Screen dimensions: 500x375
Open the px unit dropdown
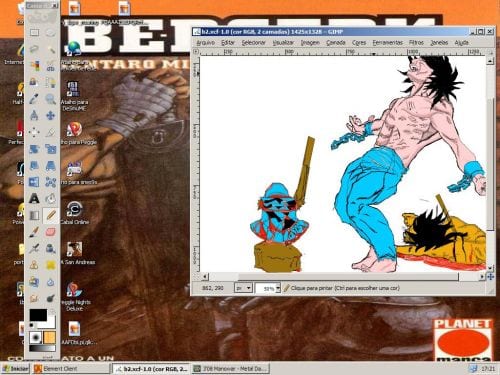tap(243, 288)
